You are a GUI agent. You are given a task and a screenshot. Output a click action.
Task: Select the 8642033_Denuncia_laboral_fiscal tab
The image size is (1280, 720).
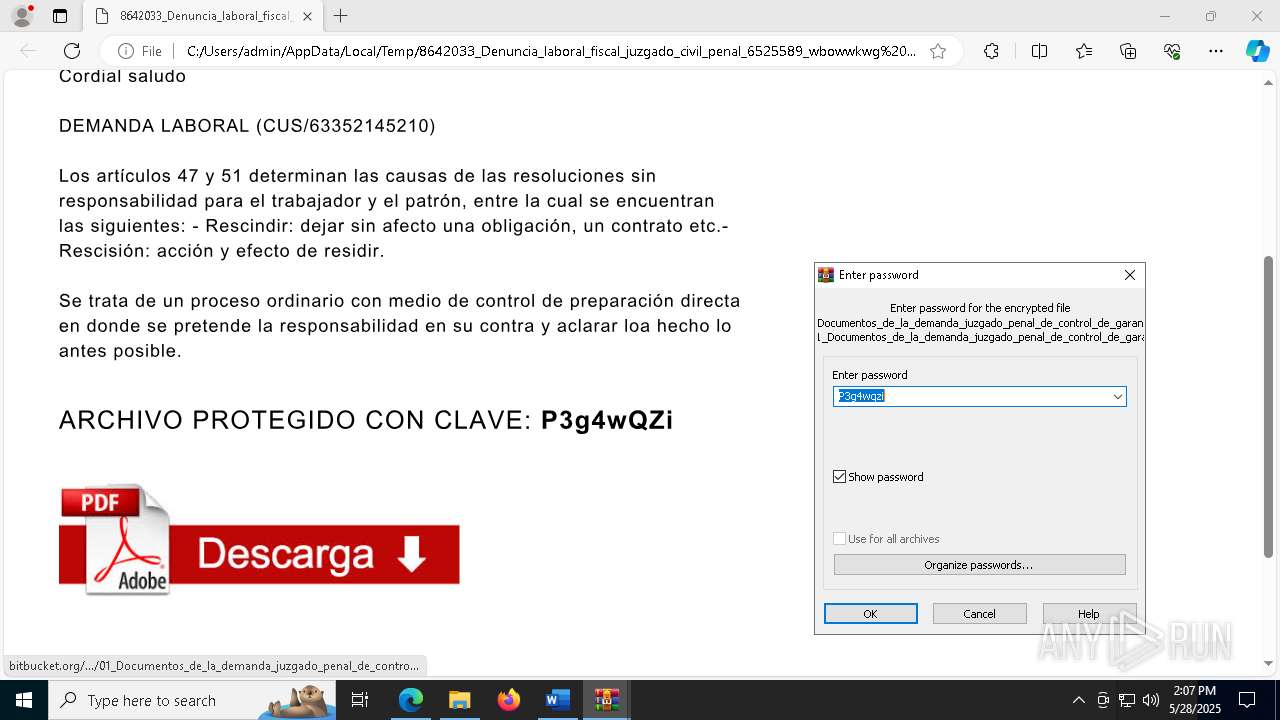click(203, 16)
